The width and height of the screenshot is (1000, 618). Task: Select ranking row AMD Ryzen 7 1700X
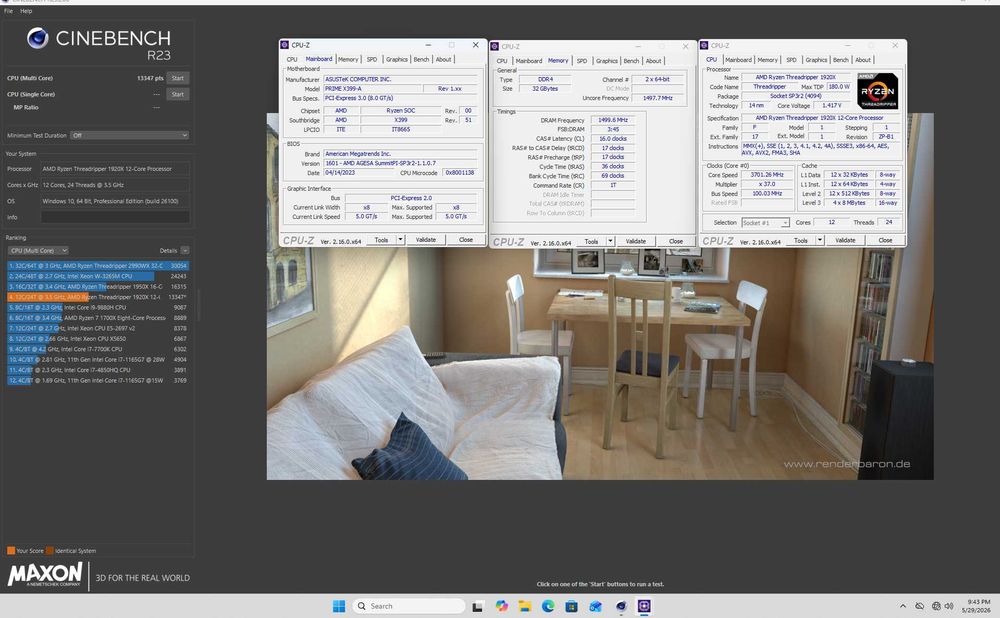[x=98, y=318]
